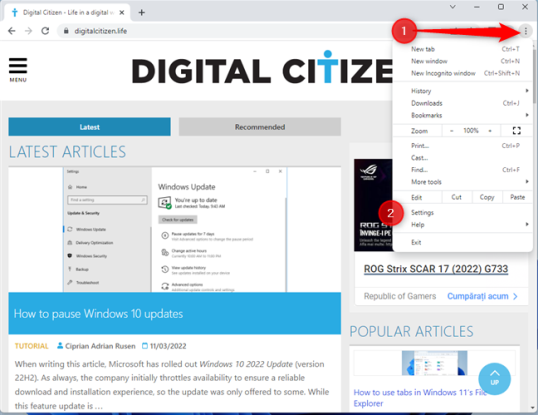This screenshot has width=538, height=415.
Task: Click Cut in the Edit row
Action: pos(456,197)
